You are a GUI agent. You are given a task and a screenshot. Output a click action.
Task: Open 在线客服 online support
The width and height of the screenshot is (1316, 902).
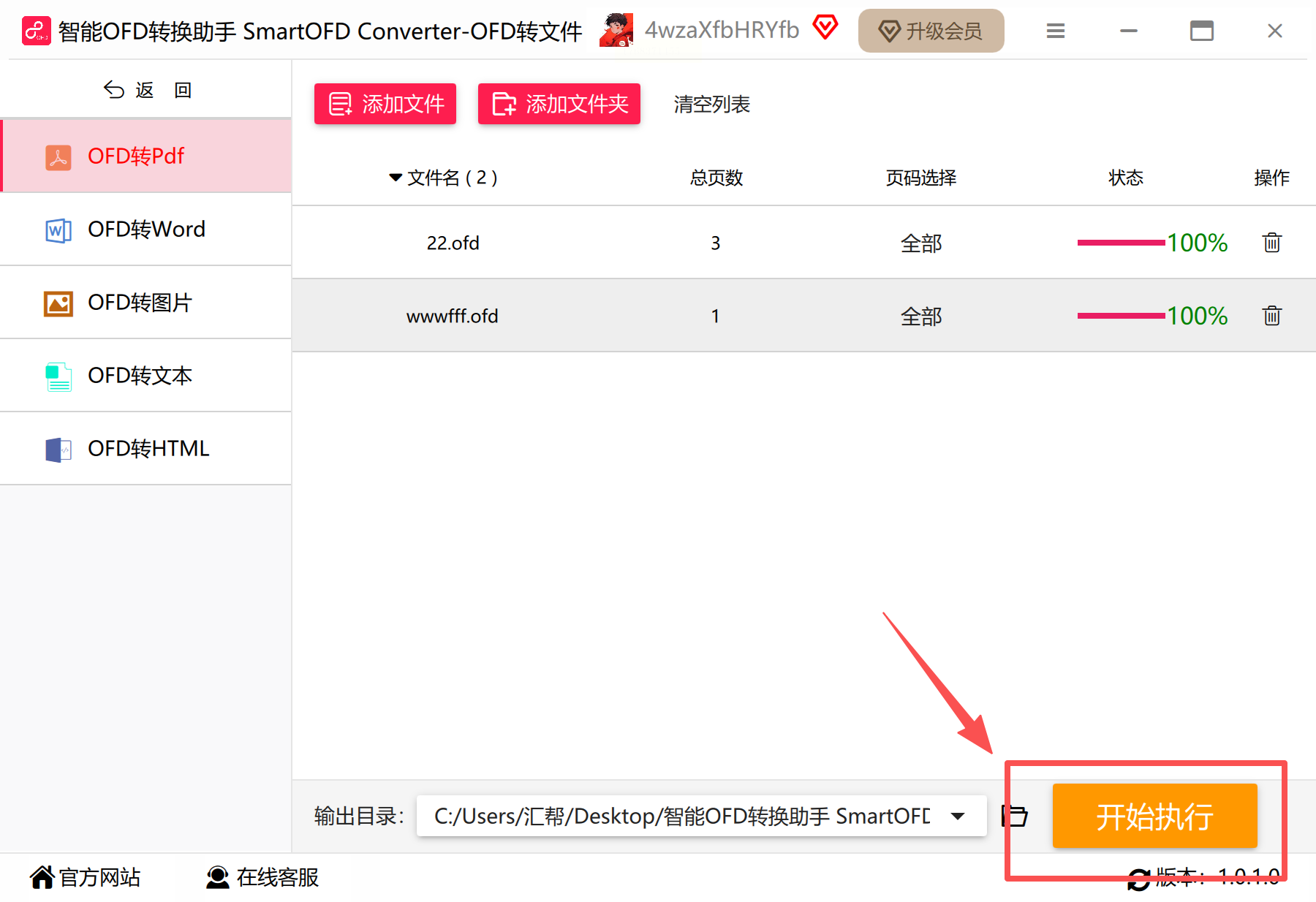[262, 877]
